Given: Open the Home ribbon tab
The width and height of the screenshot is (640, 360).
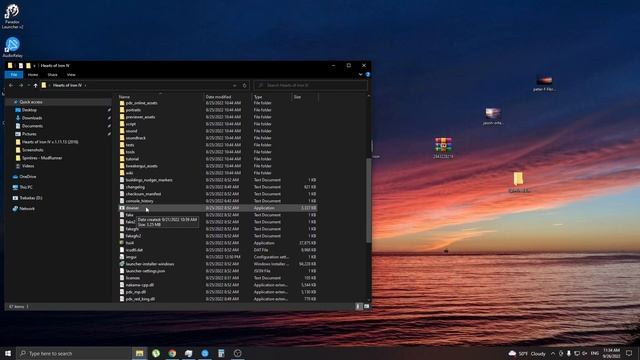Looking at the screenshot, I should (x=33, y=75).
